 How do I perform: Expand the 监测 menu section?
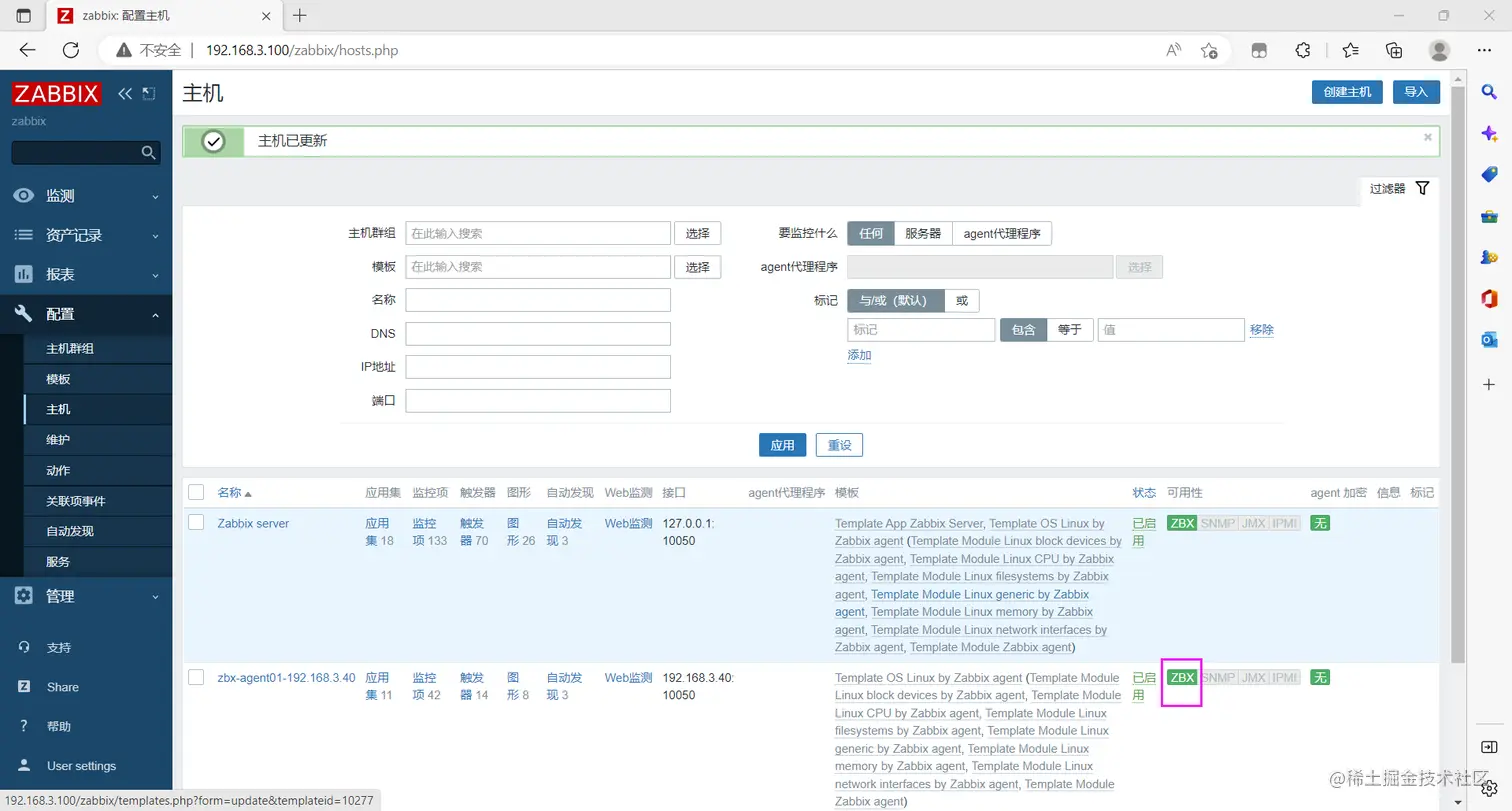(x=86, y=196)
